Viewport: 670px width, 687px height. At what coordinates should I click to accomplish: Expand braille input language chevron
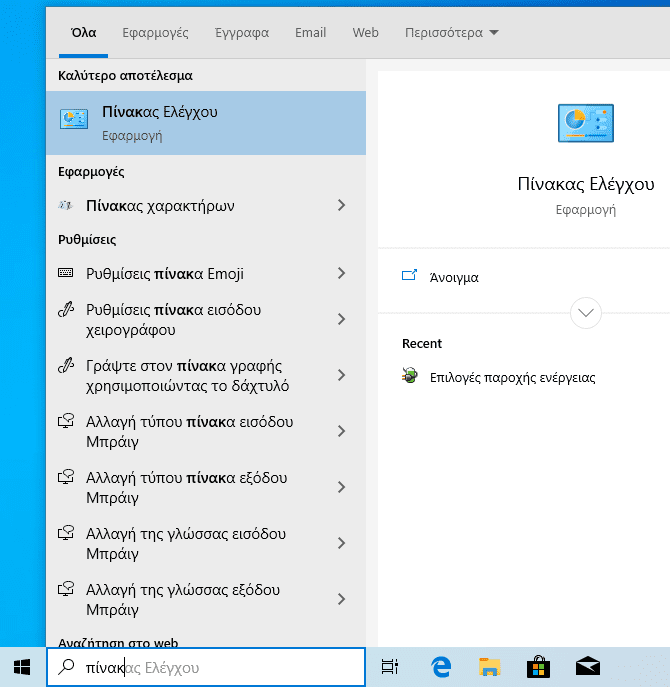[341, 543]
